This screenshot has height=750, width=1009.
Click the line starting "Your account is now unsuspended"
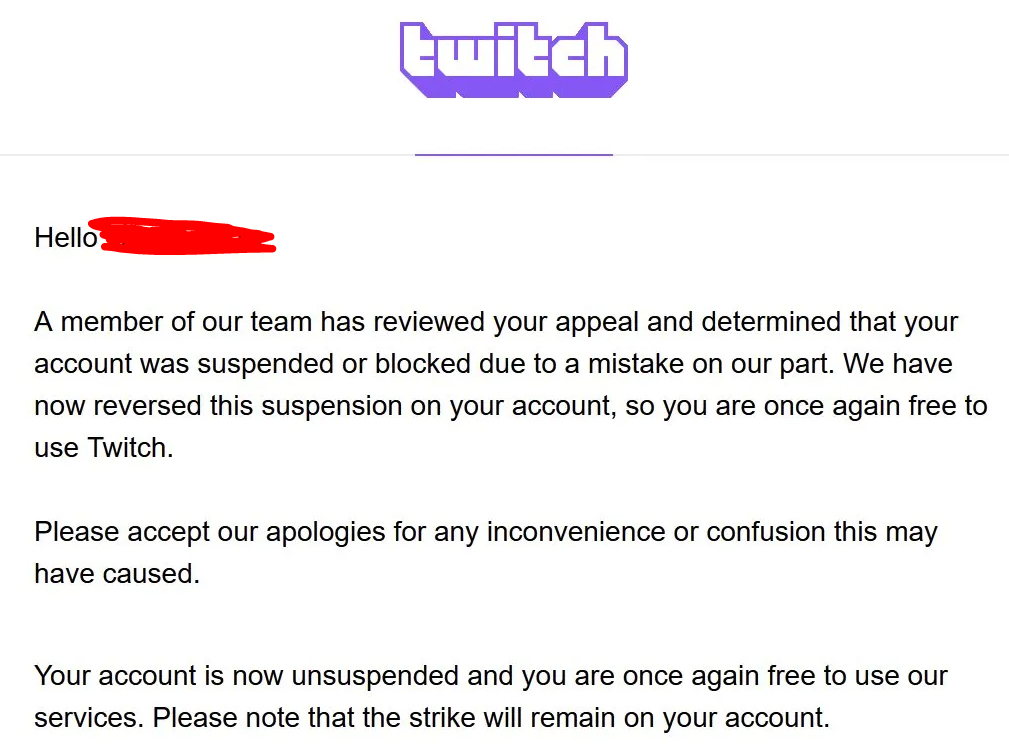pos(490,676)
